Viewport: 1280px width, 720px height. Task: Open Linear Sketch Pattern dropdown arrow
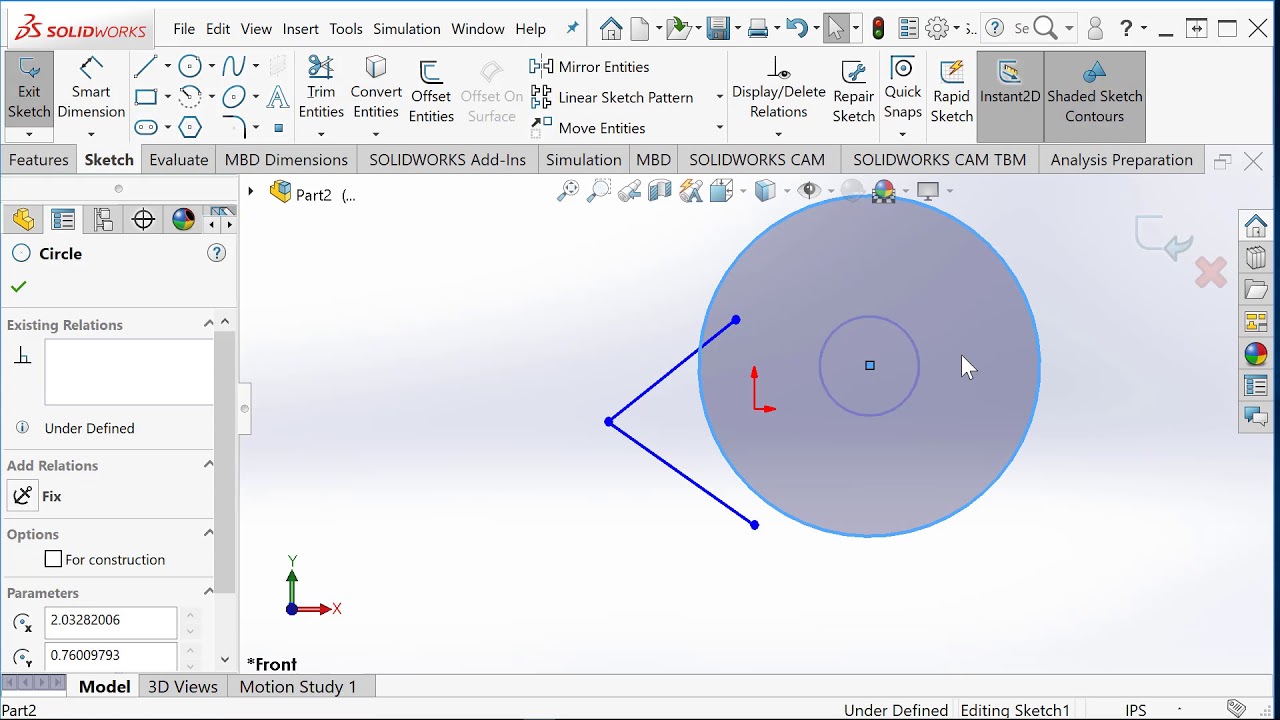(x=719, y=97)
